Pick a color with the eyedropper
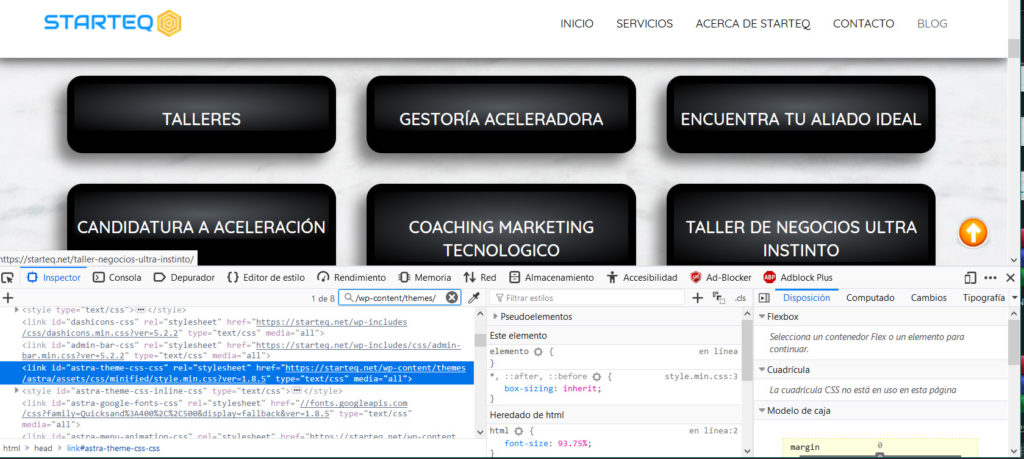The width and height of the screenshot is (1024, 459). [474, 298]
